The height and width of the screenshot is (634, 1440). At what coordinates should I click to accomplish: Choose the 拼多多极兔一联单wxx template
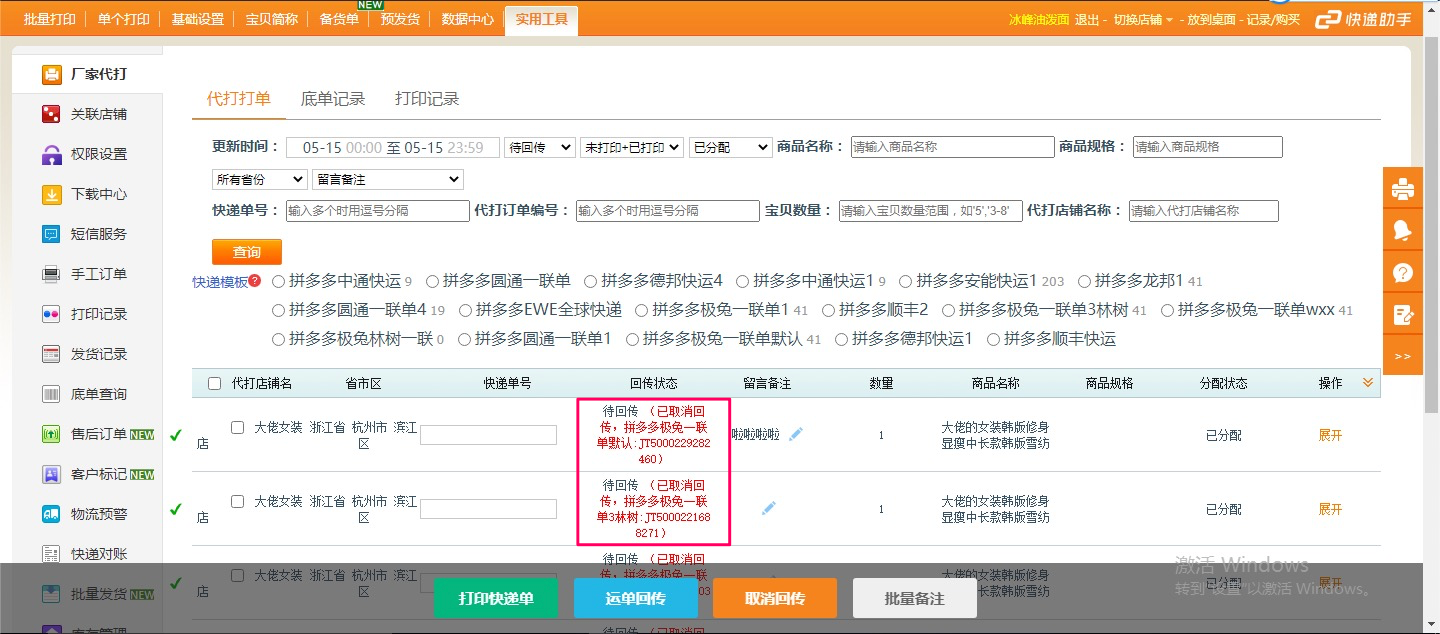pos(1167,310)
